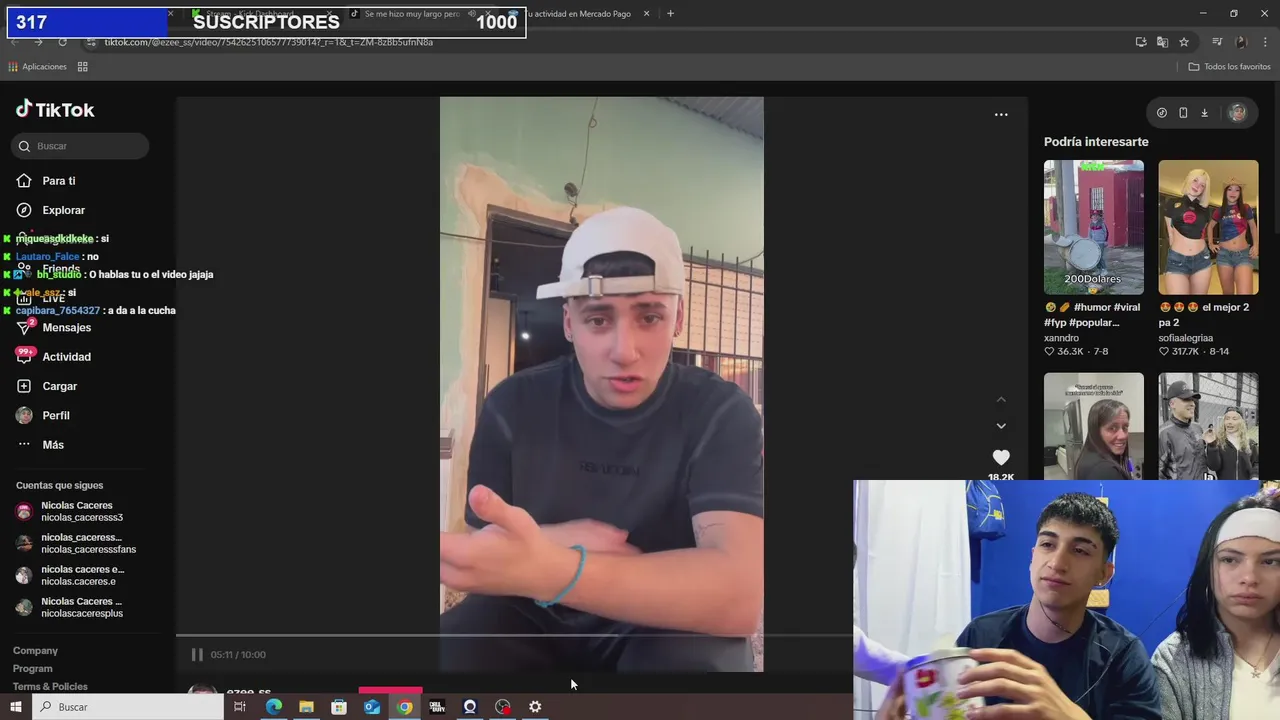Open the sofiaalegriaa creator name
This screenshot has width=1280, height=720.
point(1186,338)
